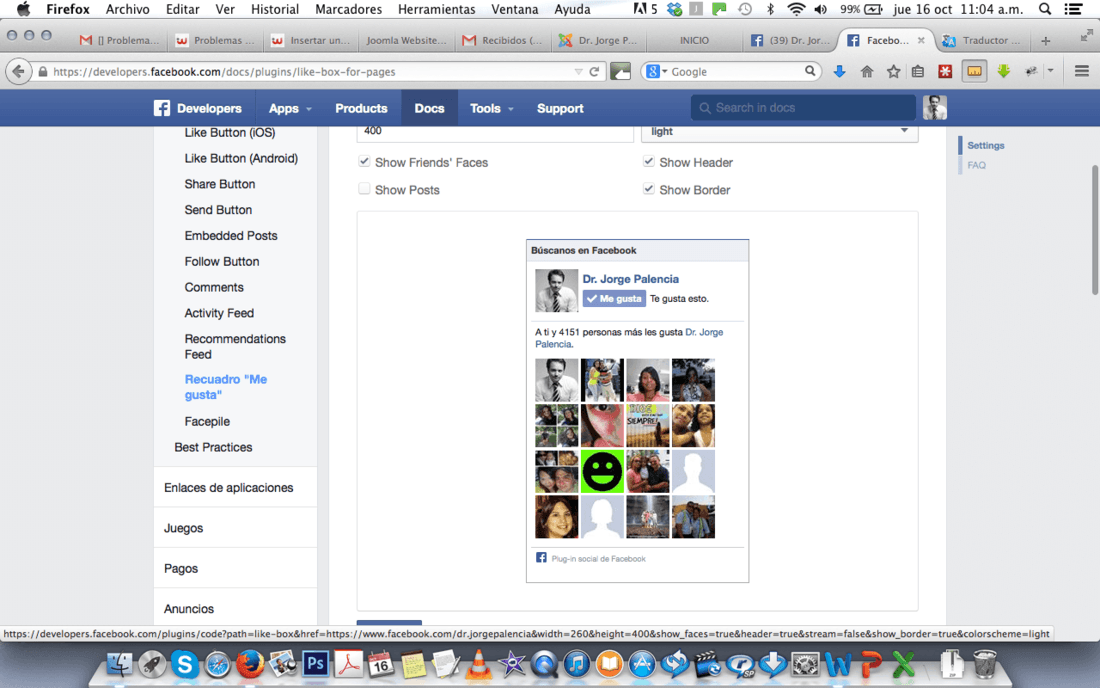
Task: Bookmark this page with the star icon
Action: click(x=893, y=72)
